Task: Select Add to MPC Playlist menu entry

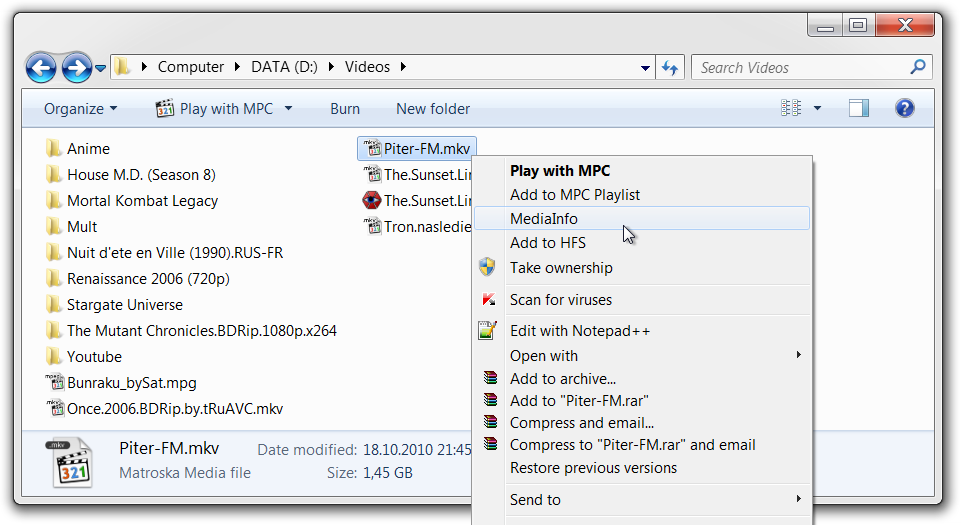Action: coord(574,194)
